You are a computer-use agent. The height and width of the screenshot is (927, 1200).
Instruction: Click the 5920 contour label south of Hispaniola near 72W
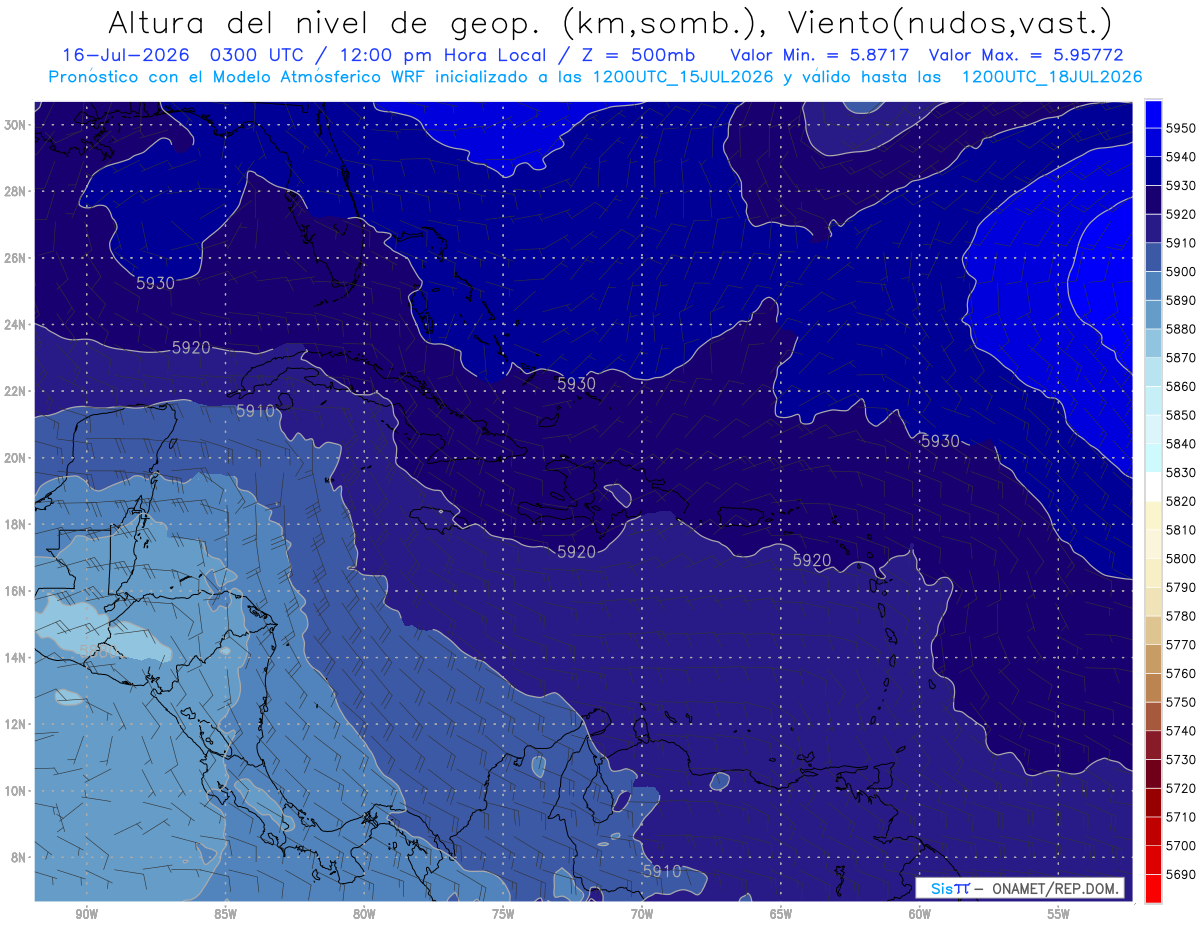[576, 552]
